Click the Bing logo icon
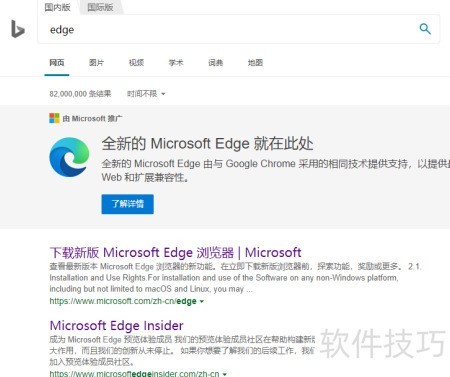This screenshot has width=450, height=377. (18, 29)
